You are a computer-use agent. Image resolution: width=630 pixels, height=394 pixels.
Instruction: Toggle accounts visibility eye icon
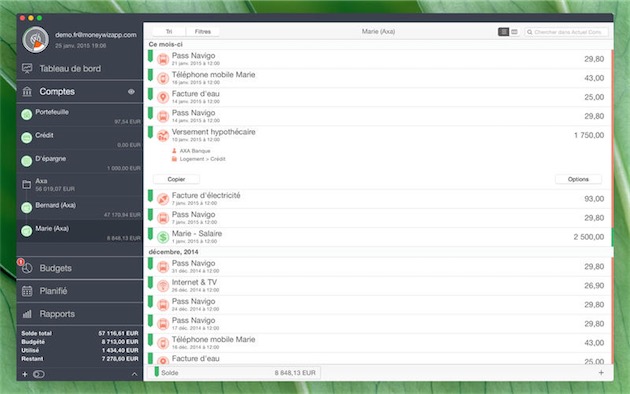click(131, 92)
